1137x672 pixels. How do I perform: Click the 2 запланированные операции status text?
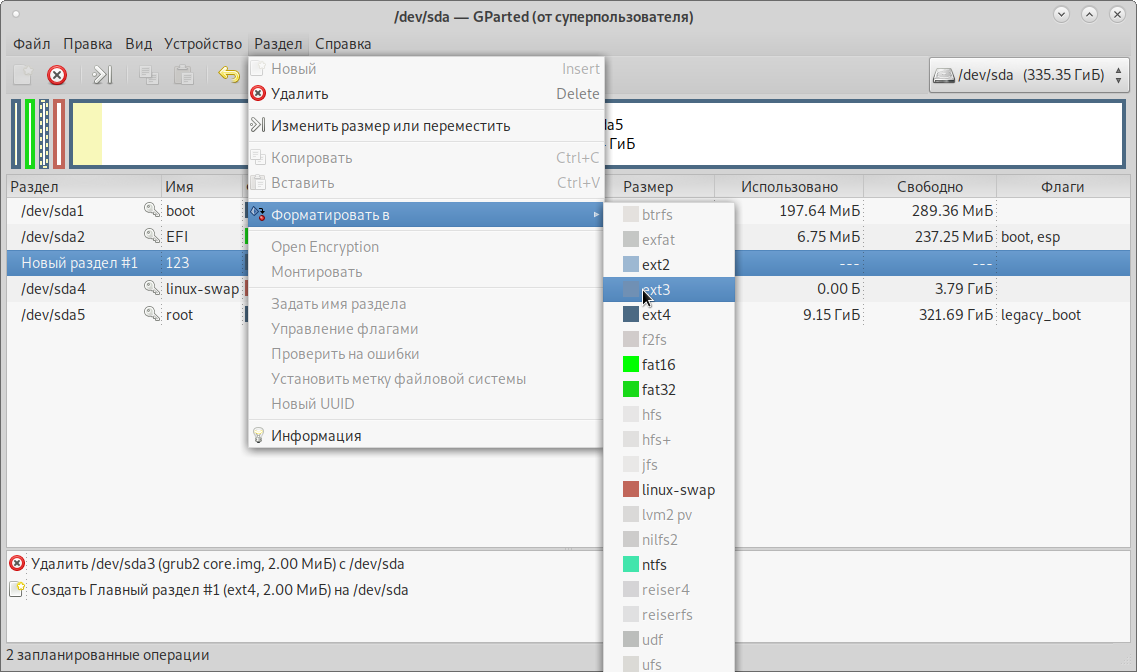(x=108, y=655)
